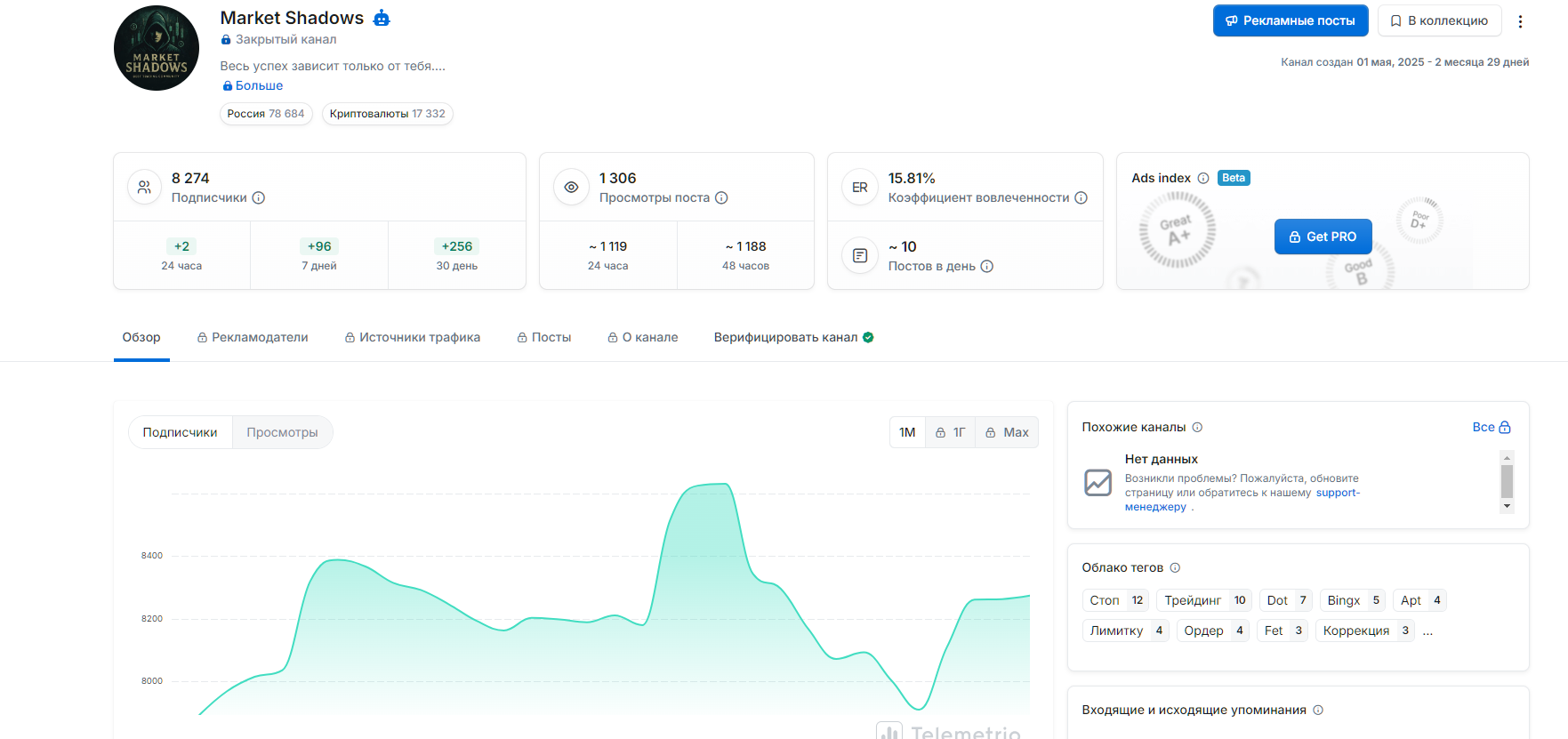Click the subscribers people icon
Screen dimensions: 1568x739
pos(144,188)
